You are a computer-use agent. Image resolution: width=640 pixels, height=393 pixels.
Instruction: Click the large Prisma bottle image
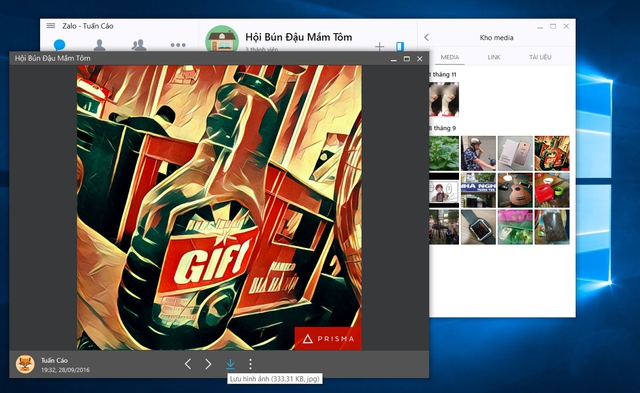coord(219,208)
